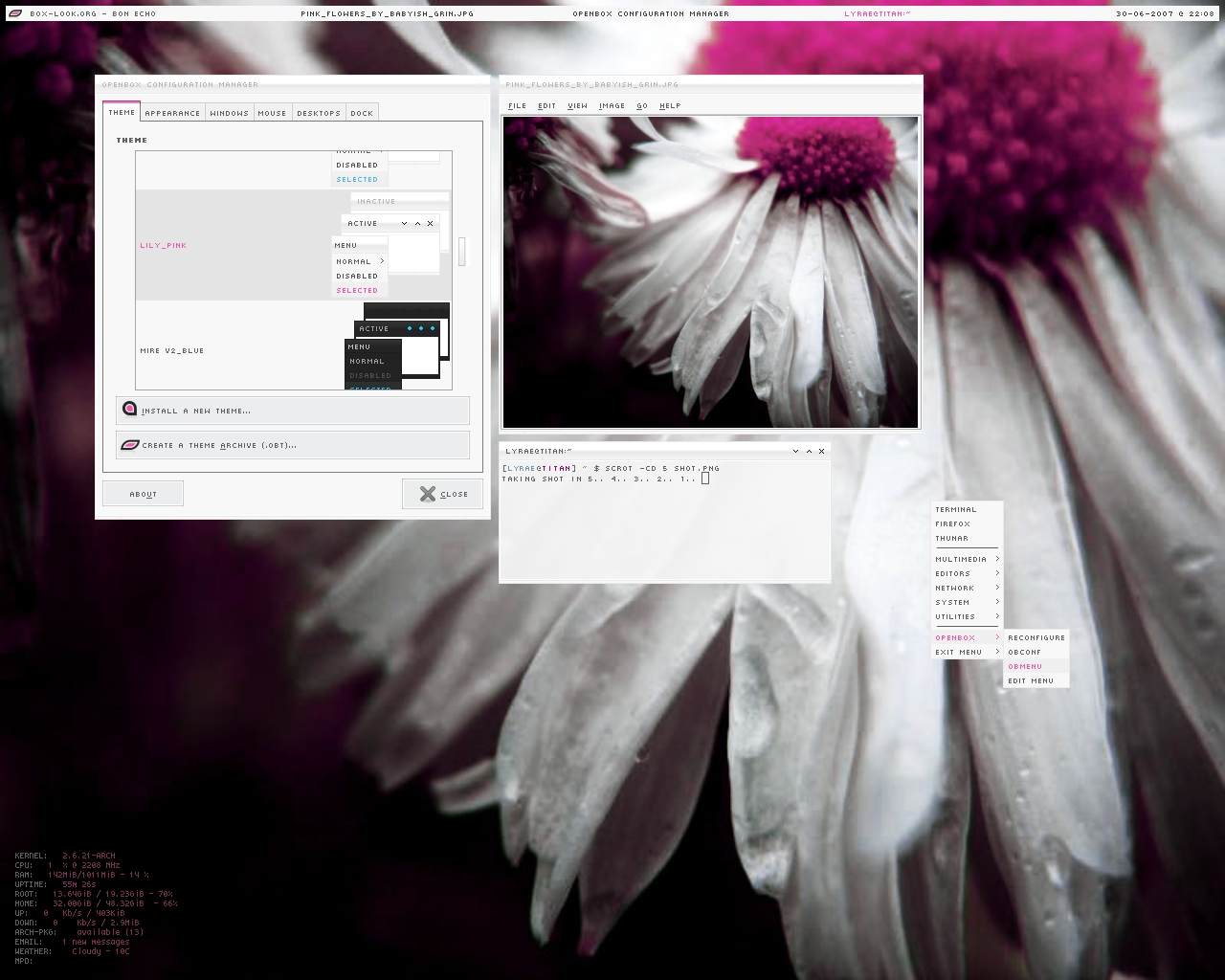Click the Kernel line in the system monitor
This screenshot has height=980, width=1225.
(x=65, y=856)
